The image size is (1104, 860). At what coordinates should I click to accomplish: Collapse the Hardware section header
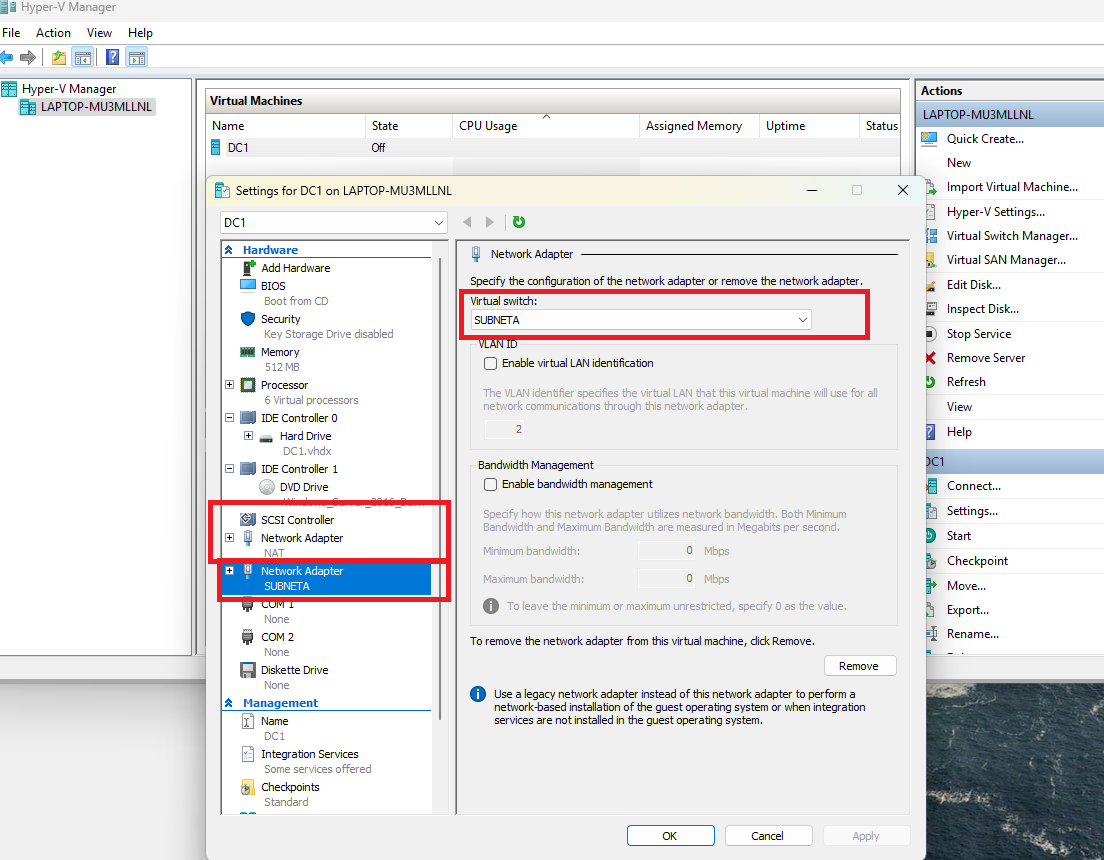click(x=229, y=250)
